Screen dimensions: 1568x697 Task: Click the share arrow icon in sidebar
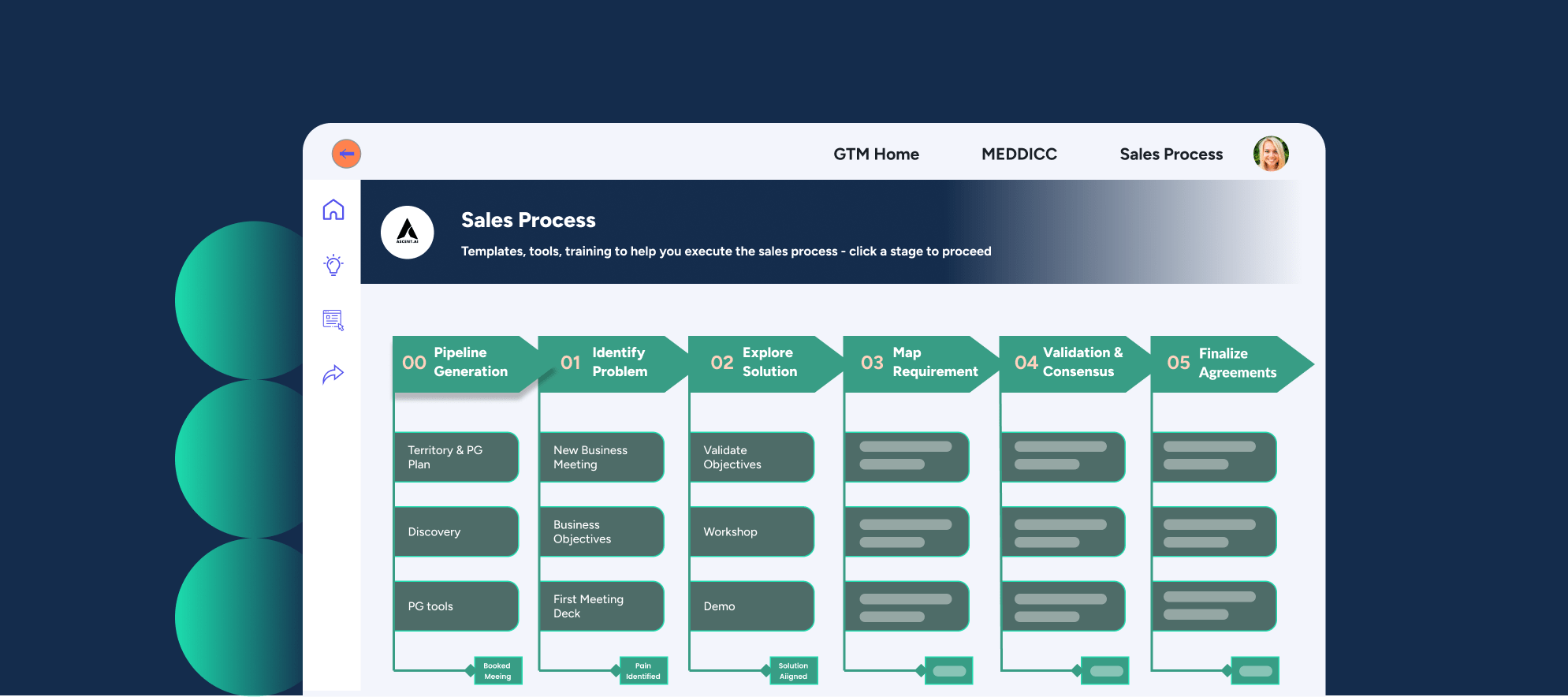pyautogui.click(x=333, y=375)
